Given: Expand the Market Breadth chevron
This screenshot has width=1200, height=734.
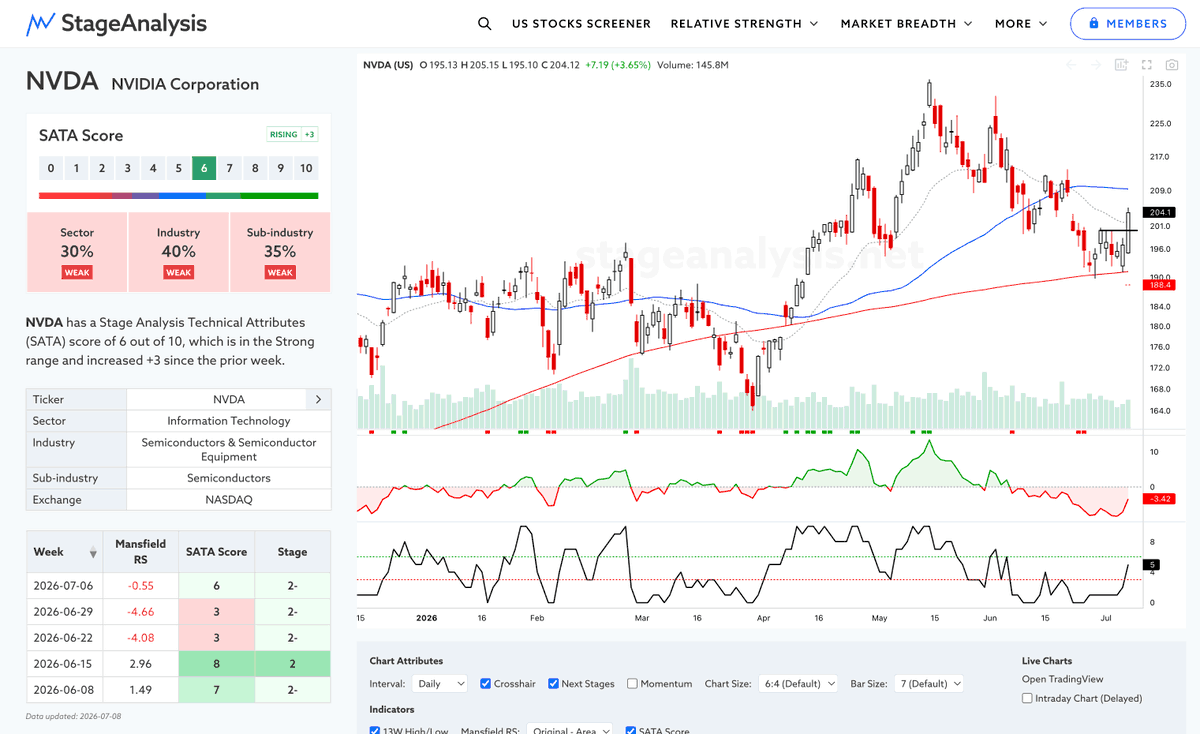Looking at the screenshot, I should pyautogui.click(x=968, y=23).
